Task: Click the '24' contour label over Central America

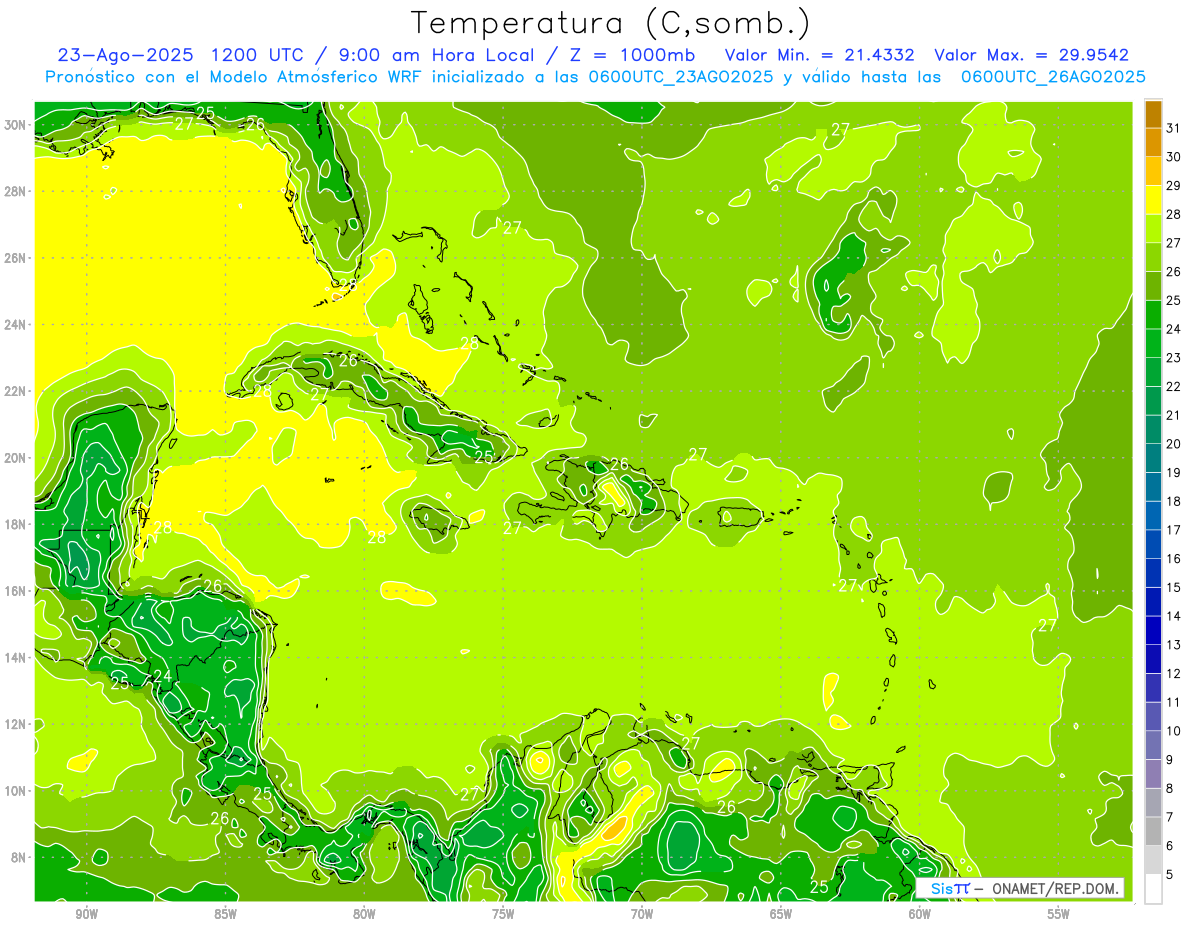Action: click(162, 676)
